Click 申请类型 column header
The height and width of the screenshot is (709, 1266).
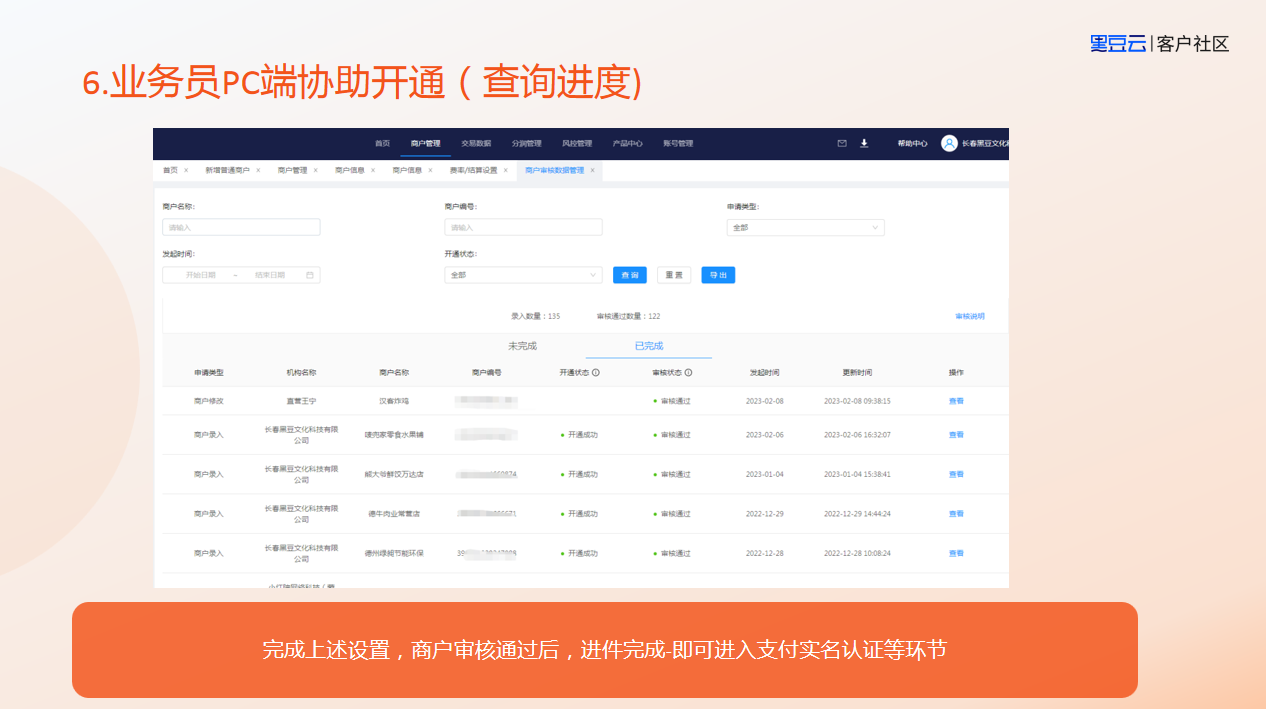tap(209, 372)
